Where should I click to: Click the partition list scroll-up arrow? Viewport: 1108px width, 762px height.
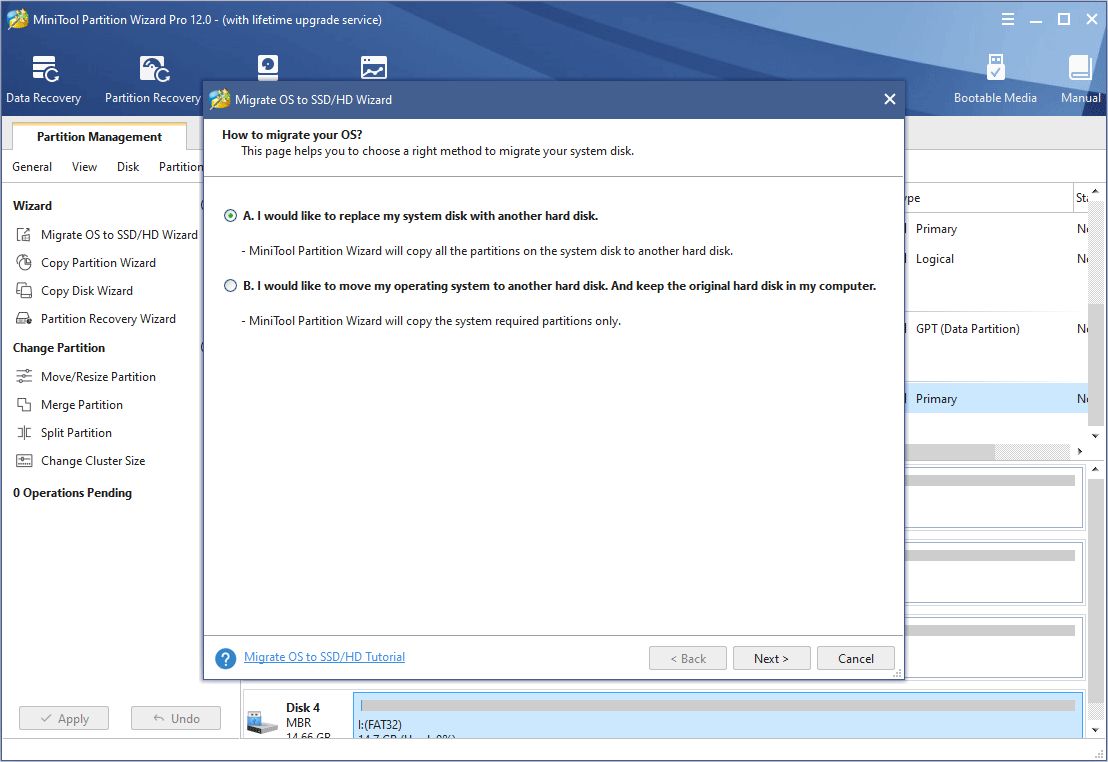[1095, 191]
